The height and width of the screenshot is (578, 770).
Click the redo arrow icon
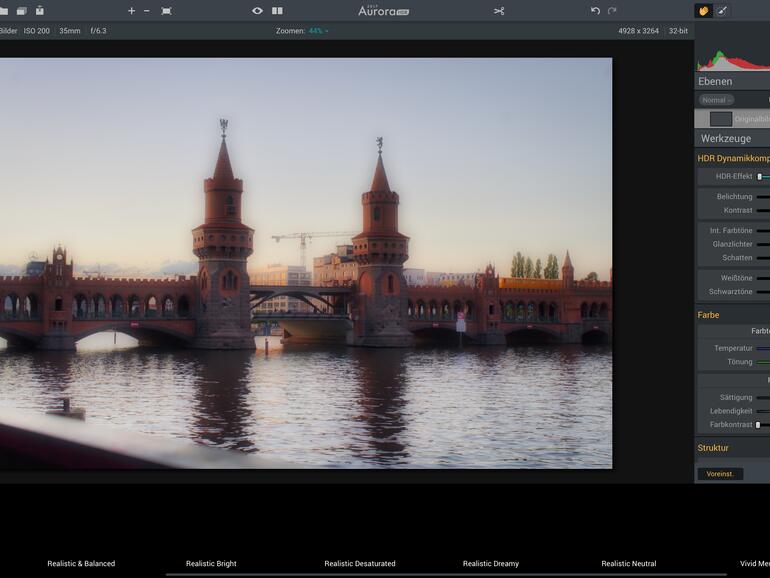[x=612, y=11]
